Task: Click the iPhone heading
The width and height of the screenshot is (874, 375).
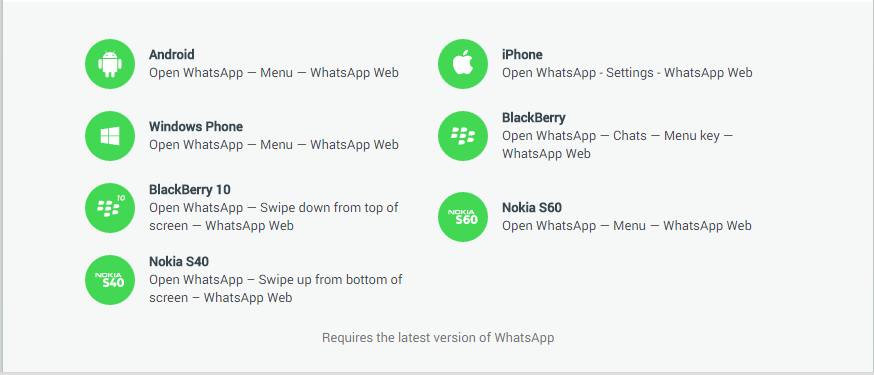Action: click(522, 55)
